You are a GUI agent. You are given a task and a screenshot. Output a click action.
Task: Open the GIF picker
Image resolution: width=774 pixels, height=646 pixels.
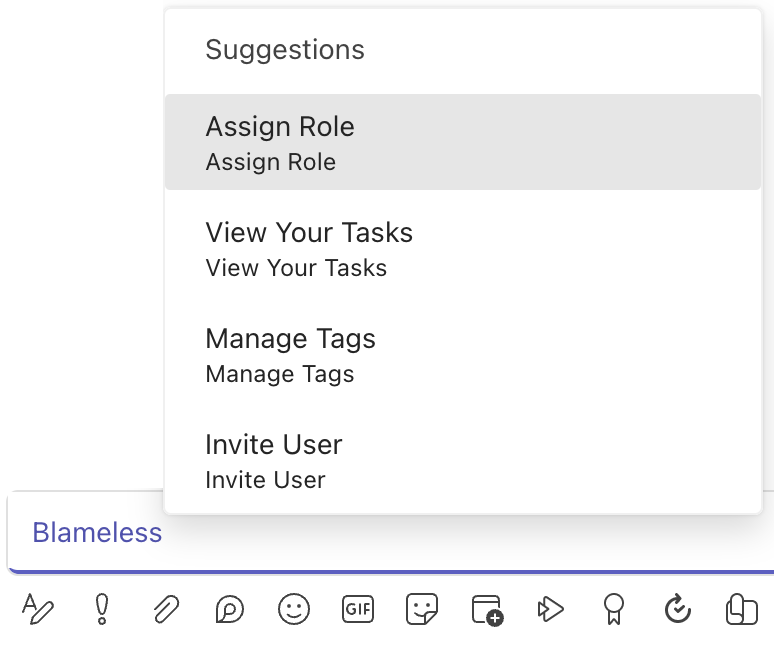click(358, 609)
